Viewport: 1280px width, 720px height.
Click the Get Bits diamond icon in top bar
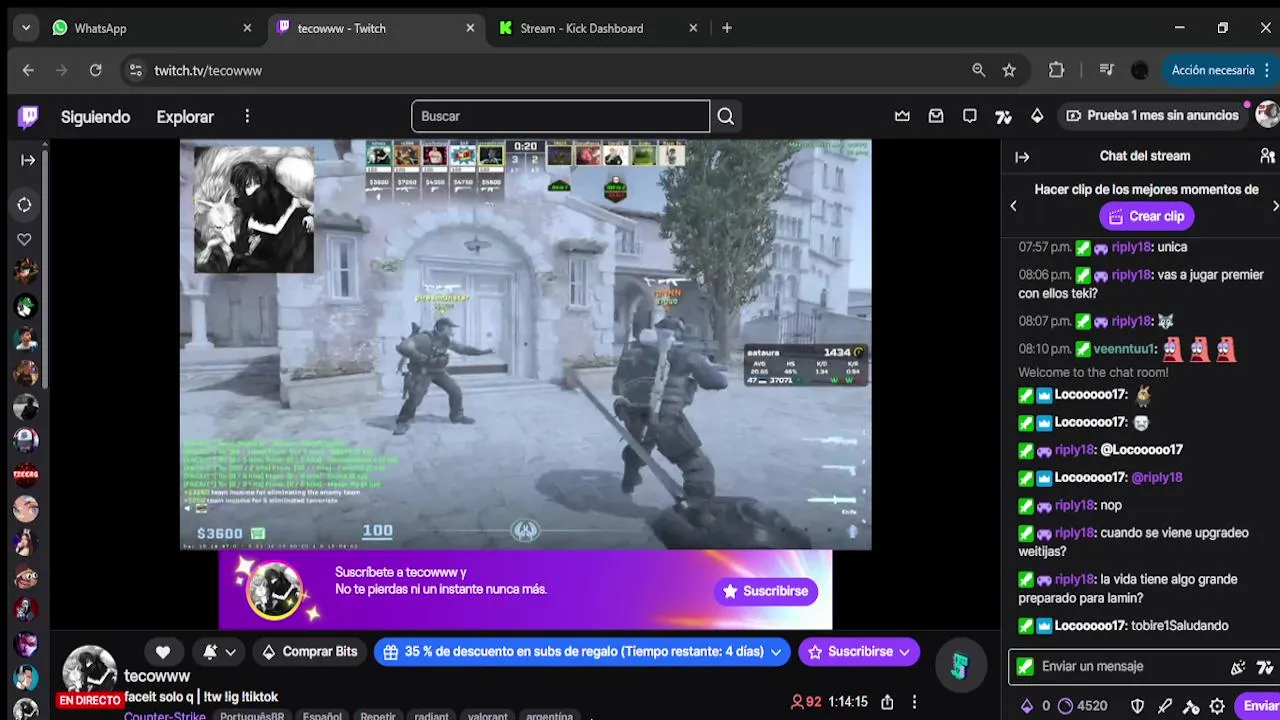coord(1037,116)
